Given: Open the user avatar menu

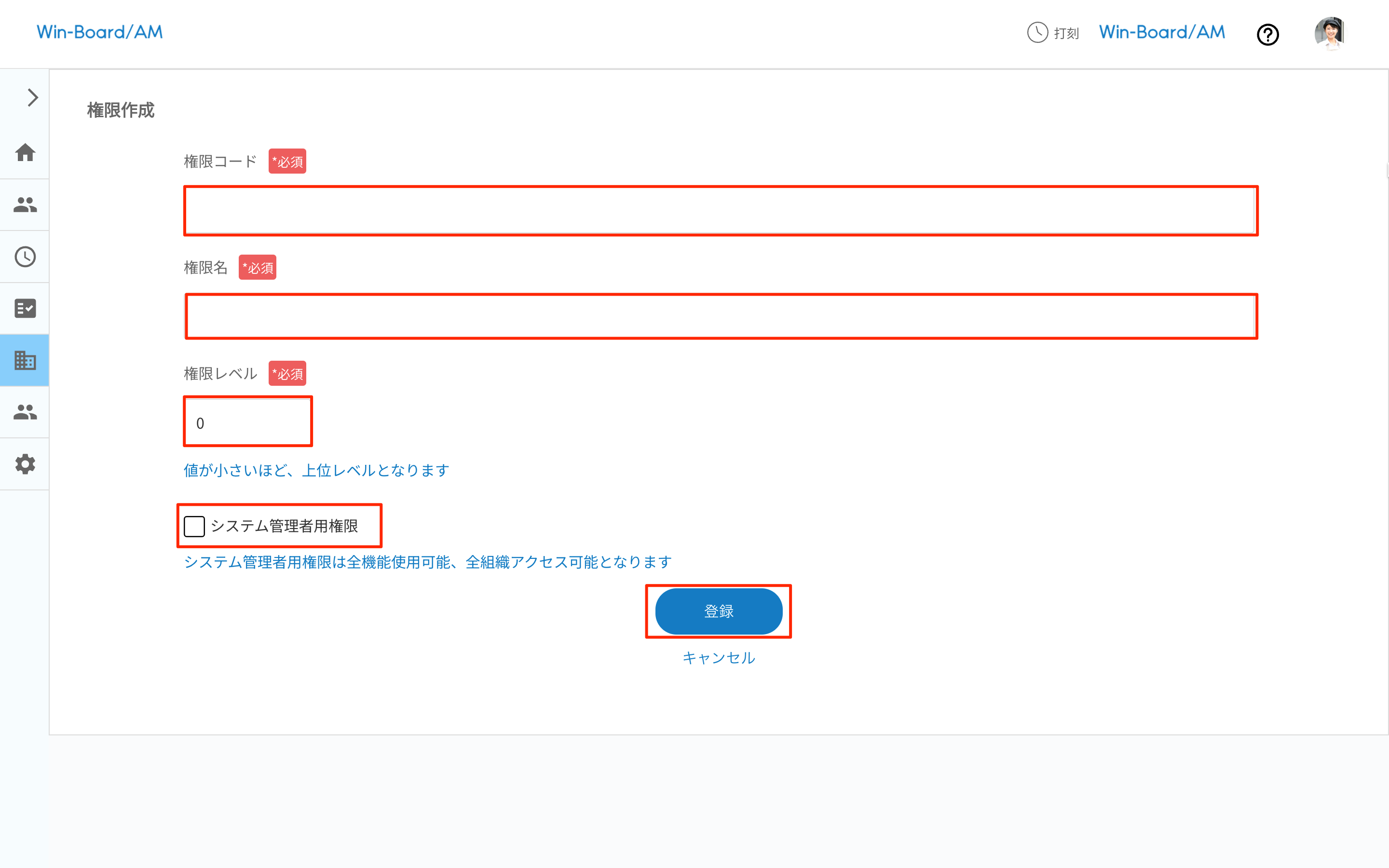Looking at the screenshot, I should [x=1331, y=33].
